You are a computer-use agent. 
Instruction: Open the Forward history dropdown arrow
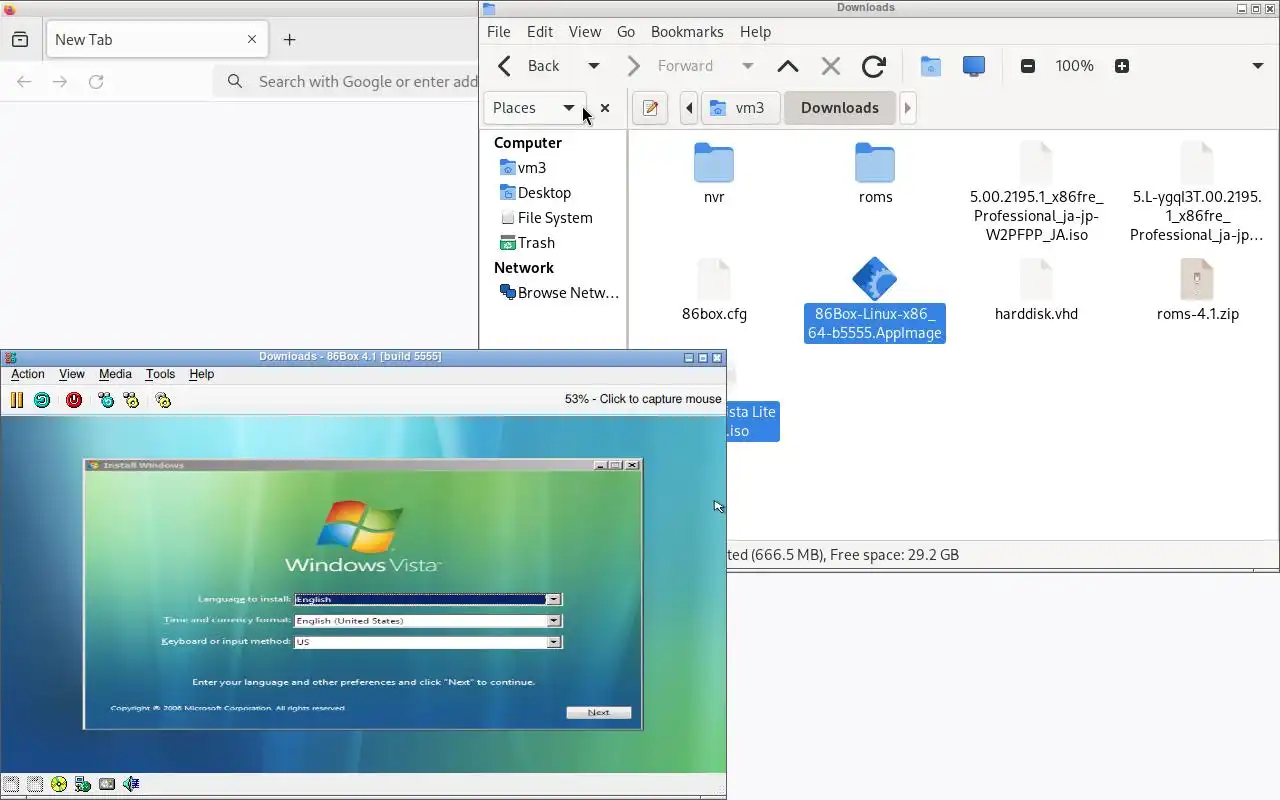747,66
